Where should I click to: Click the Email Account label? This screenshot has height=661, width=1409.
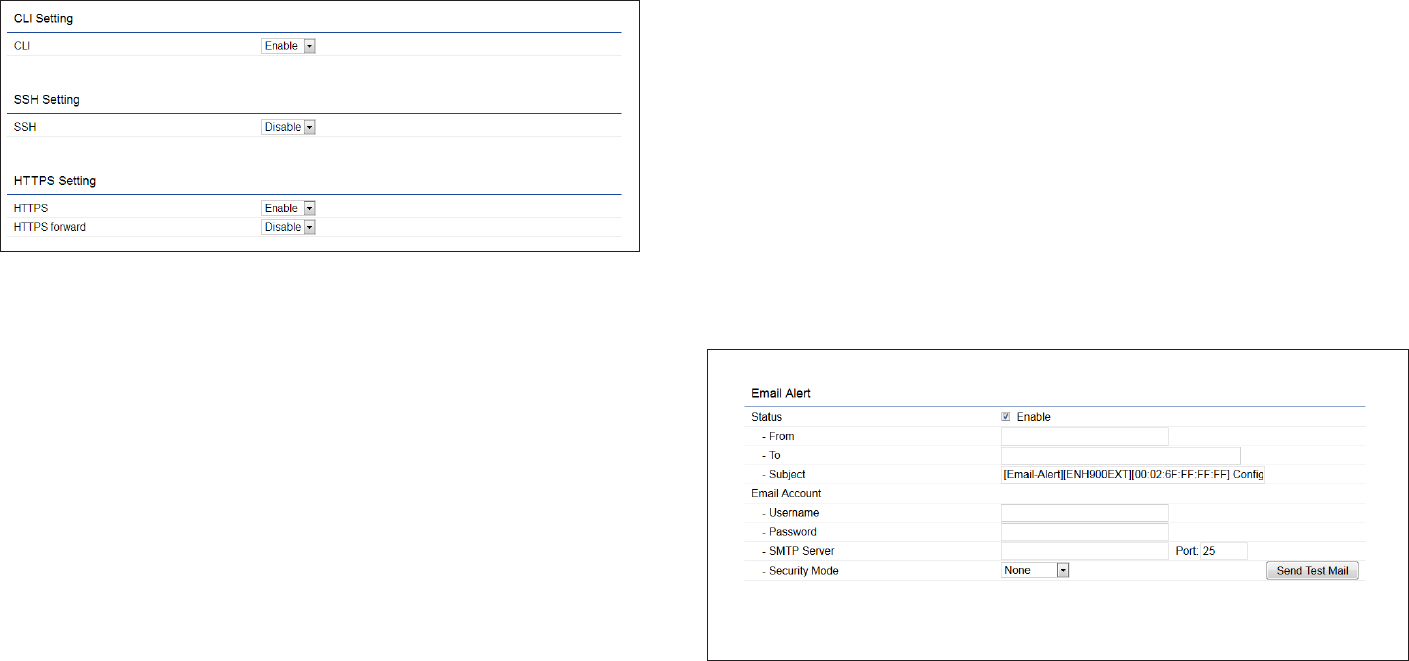pos(785,493)
